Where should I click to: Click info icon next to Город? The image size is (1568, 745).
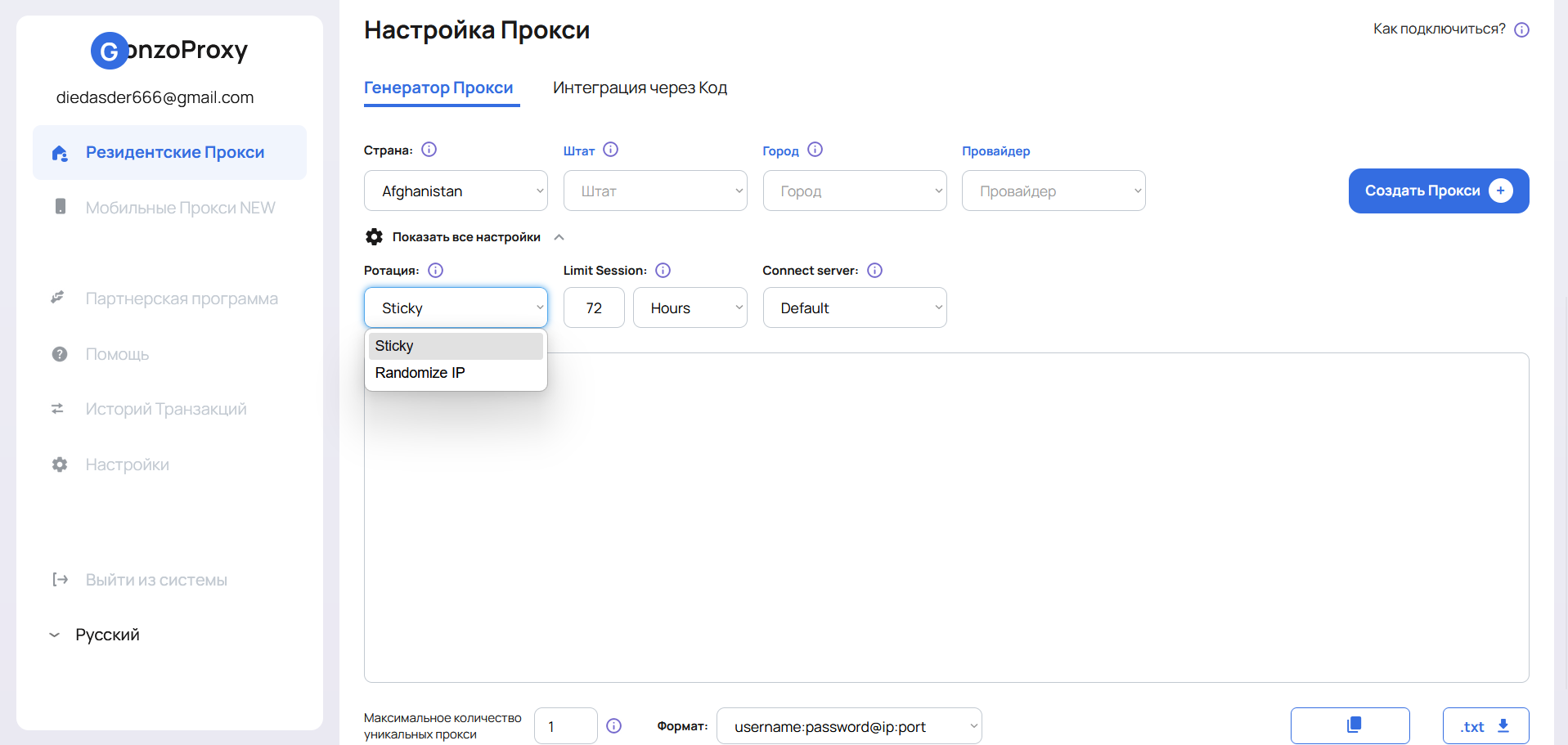tap(815, 150)
